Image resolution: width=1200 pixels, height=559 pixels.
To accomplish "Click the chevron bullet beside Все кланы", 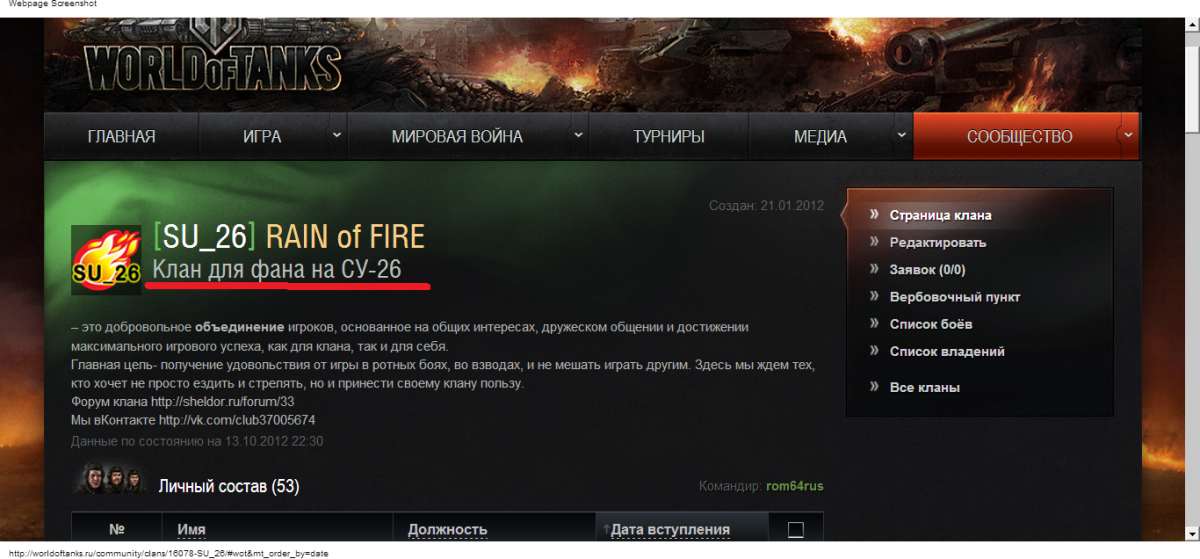I will [x=874, y=387].
